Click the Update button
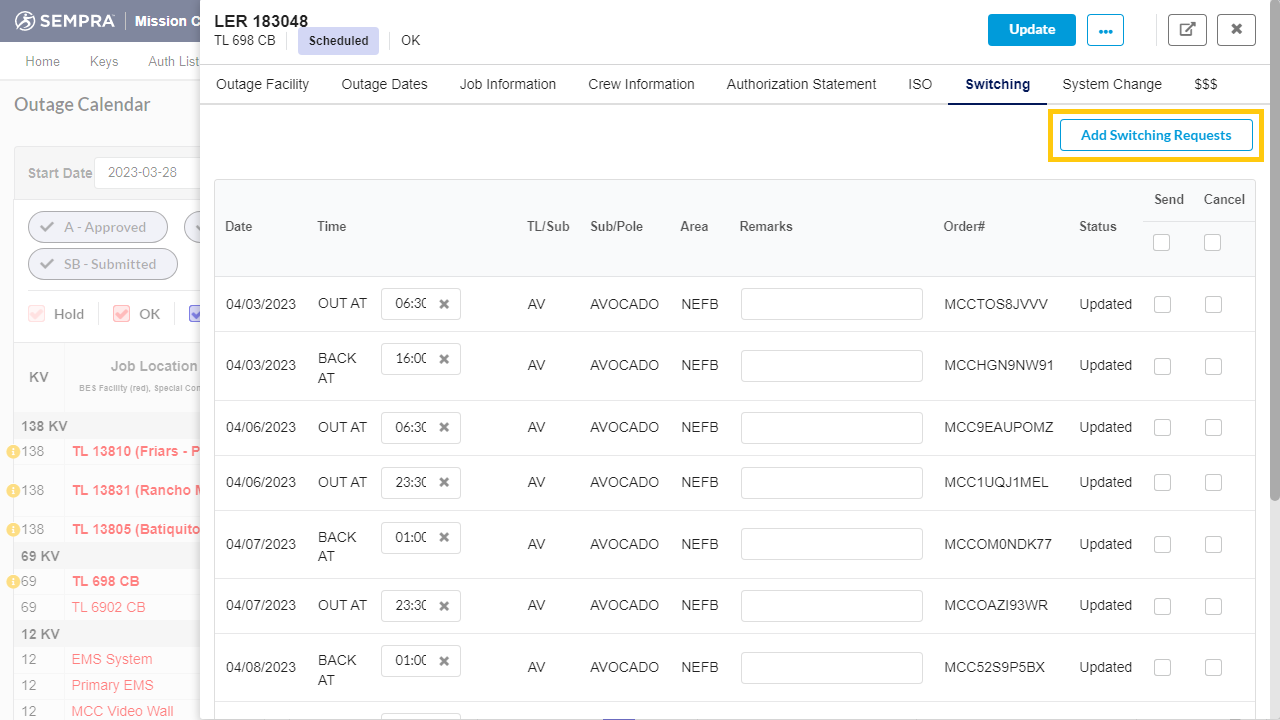Screen dimensions: 1280x720 [x=1031, y=30]
